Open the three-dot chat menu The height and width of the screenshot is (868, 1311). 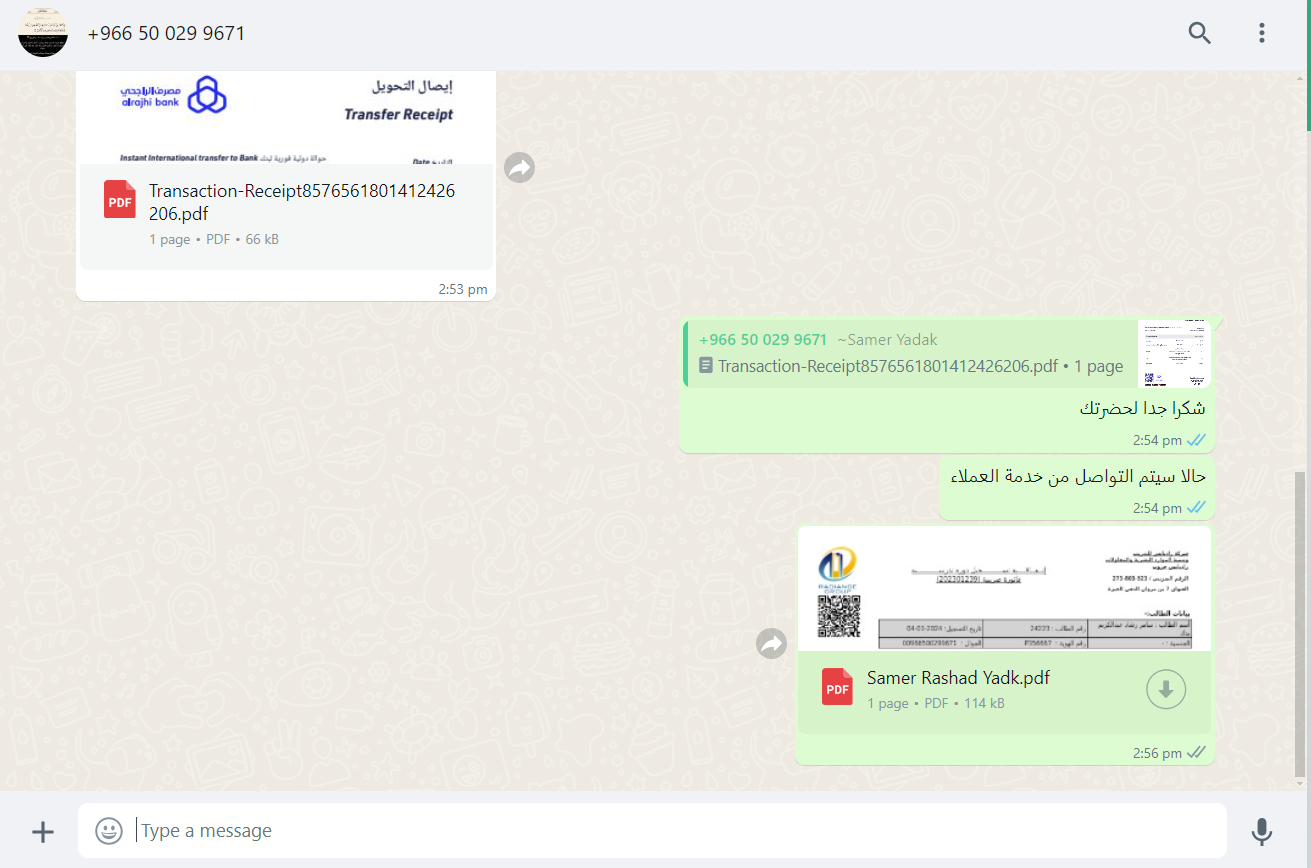[x=1262, y=33]
